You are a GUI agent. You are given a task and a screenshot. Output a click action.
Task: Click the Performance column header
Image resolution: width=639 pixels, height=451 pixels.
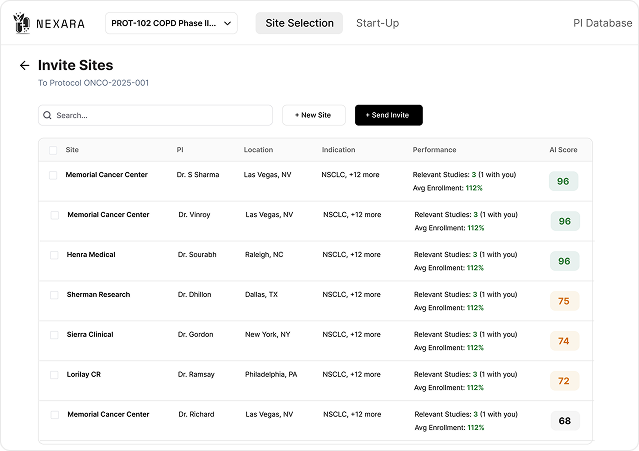pyautogui.click(x=434, y=150)
